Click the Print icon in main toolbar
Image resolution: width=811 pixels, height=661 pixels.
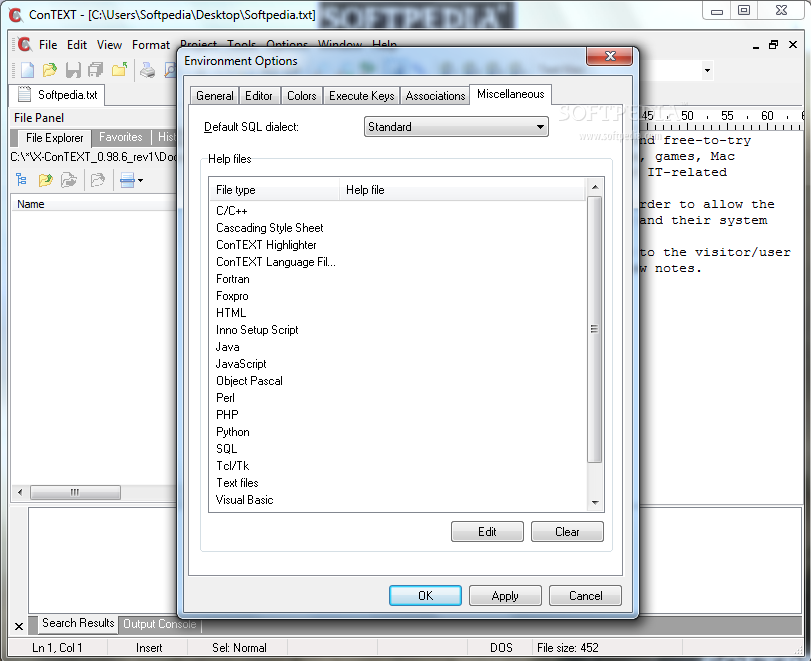pyautogui.click(x=147, y=70)
